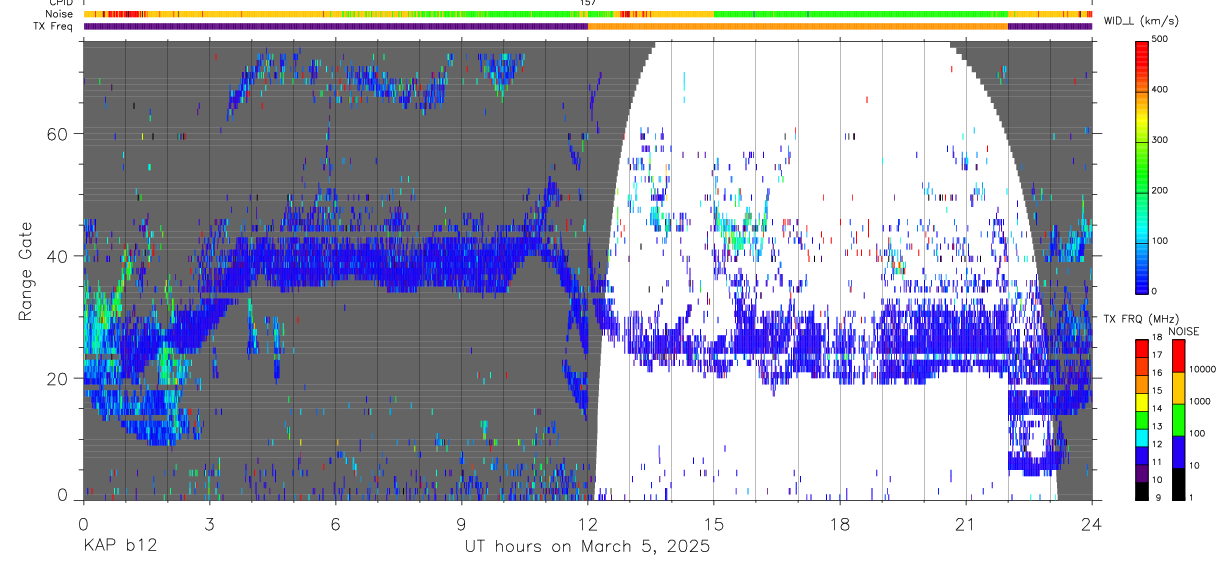
Task: Click the 24 tick on UT hours axis
Action: [x=1092, y=523]
